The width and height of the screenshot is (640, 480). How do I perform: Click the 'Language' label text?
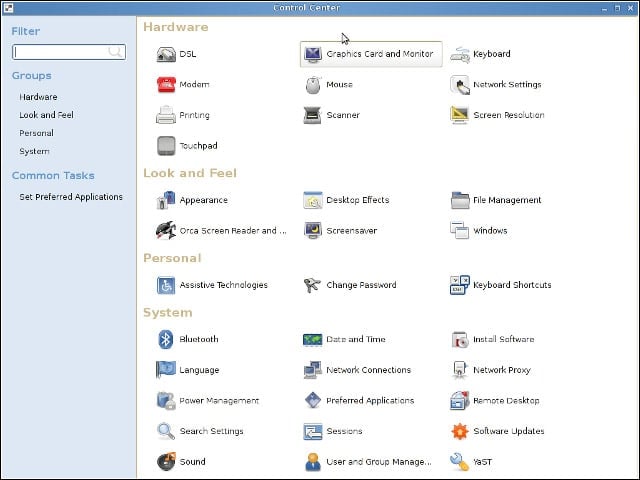[199, 370]
